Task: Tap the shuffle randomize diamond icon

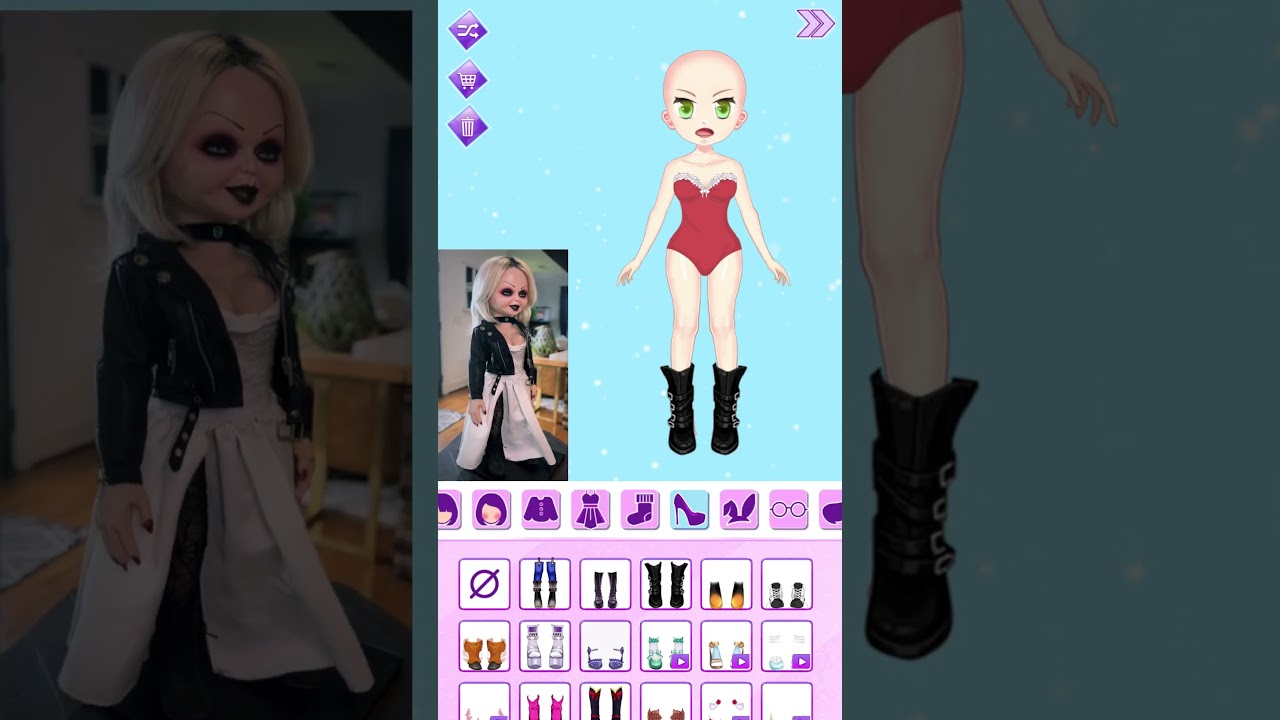Action: click(x=467, y=30)
